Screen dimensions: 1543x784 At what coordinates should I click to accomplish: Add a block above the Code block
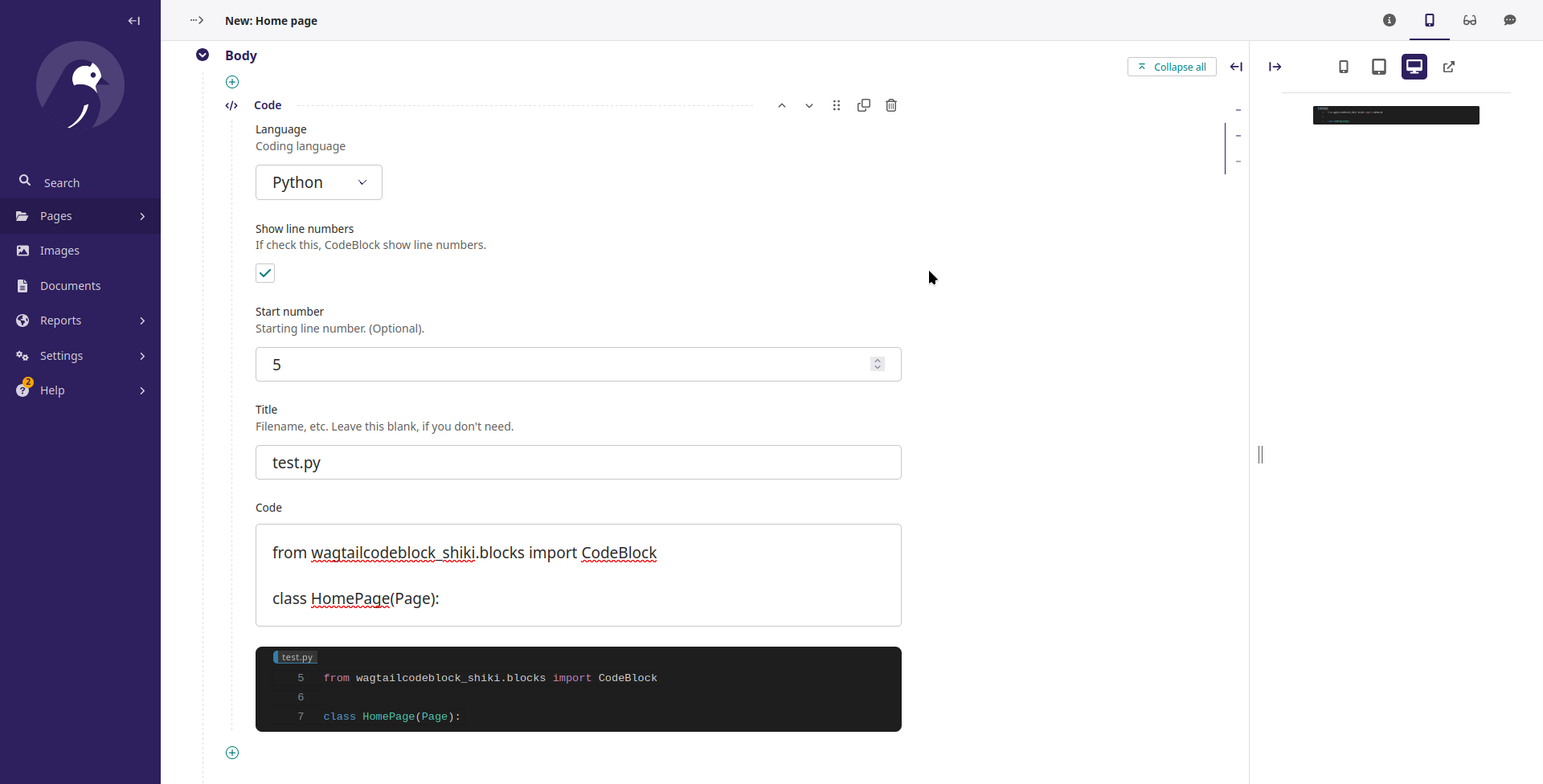(232, 82)
